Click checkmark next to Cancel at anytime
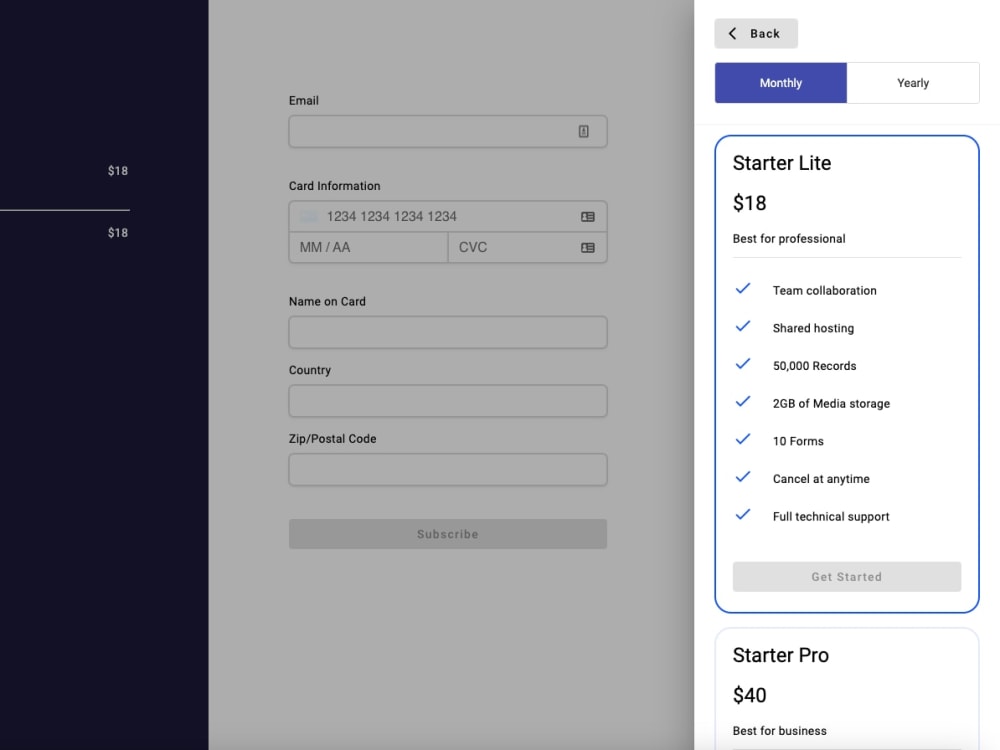The width and height of the screenshot is (1000, 750). coord(743,477)
